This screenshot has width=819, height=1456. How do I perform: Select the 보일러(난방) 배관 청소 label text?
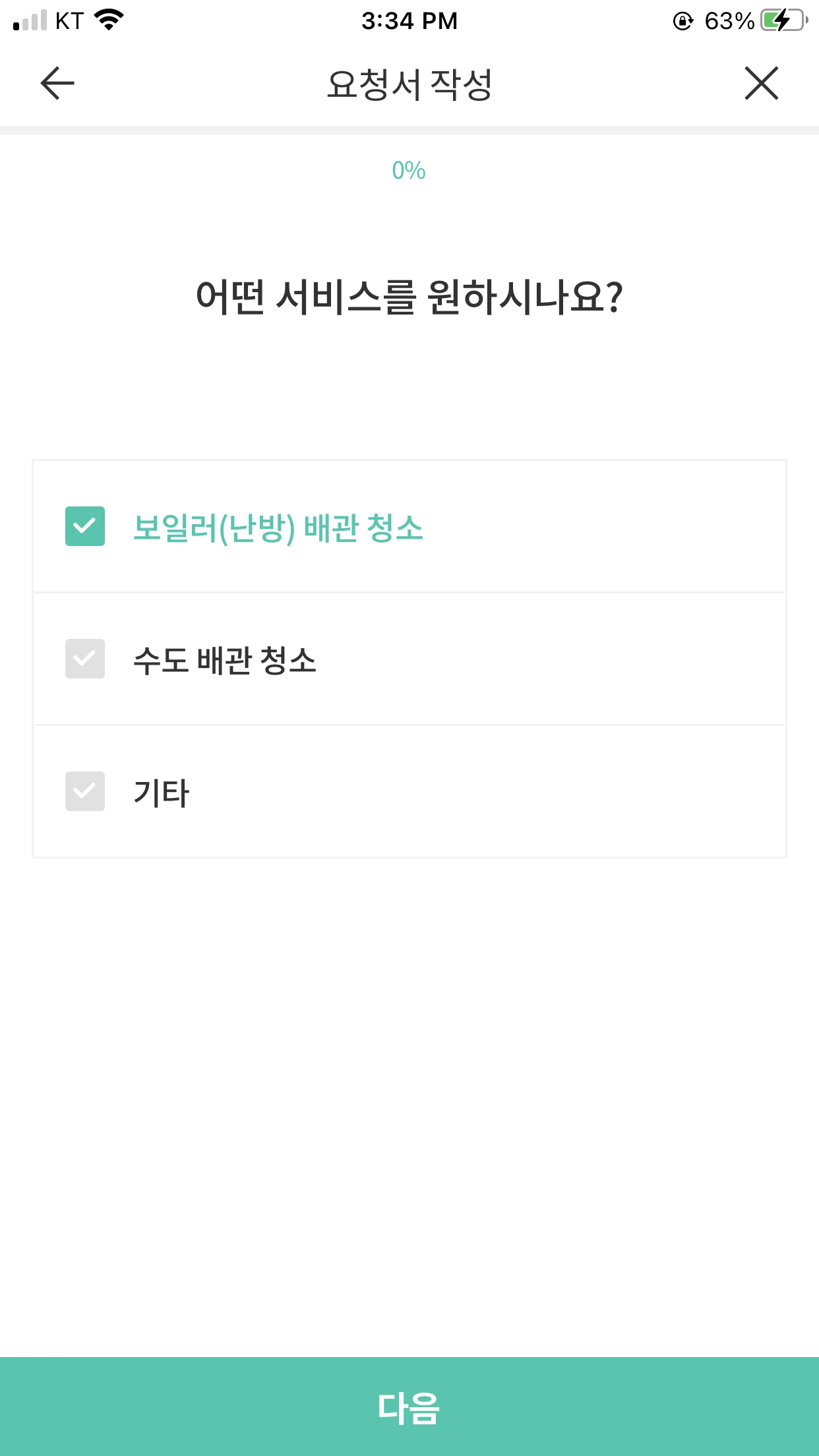[278, 528]
